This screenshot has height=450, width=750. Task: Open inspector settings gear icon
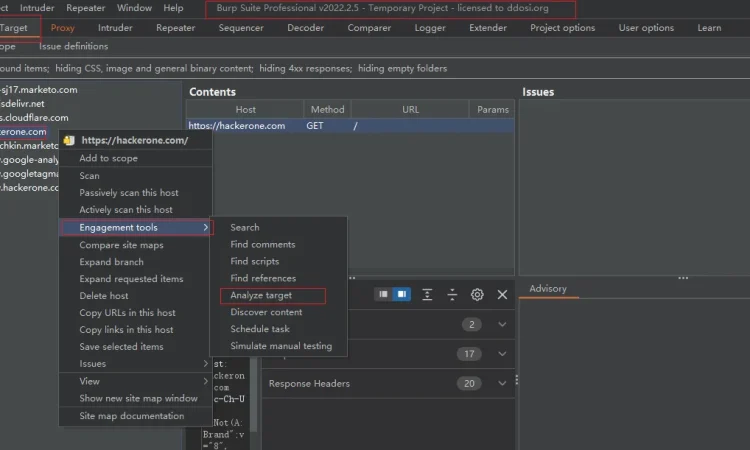477,295
